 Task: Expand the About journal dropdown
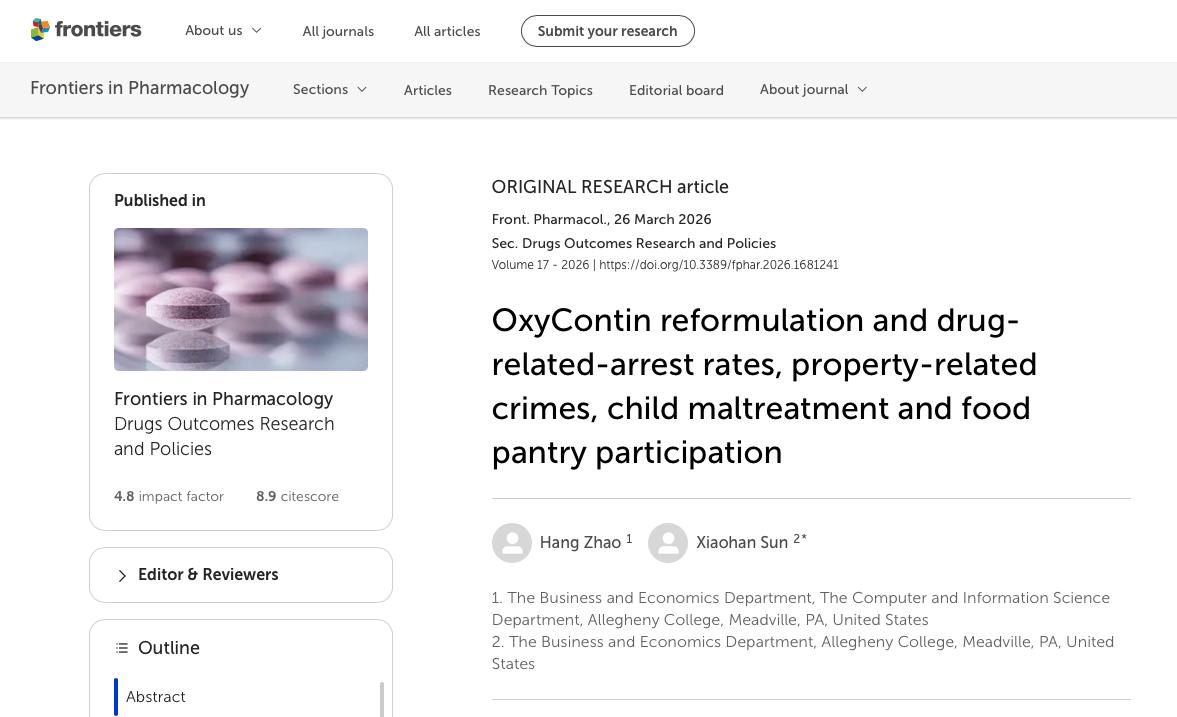coord(814,89)
